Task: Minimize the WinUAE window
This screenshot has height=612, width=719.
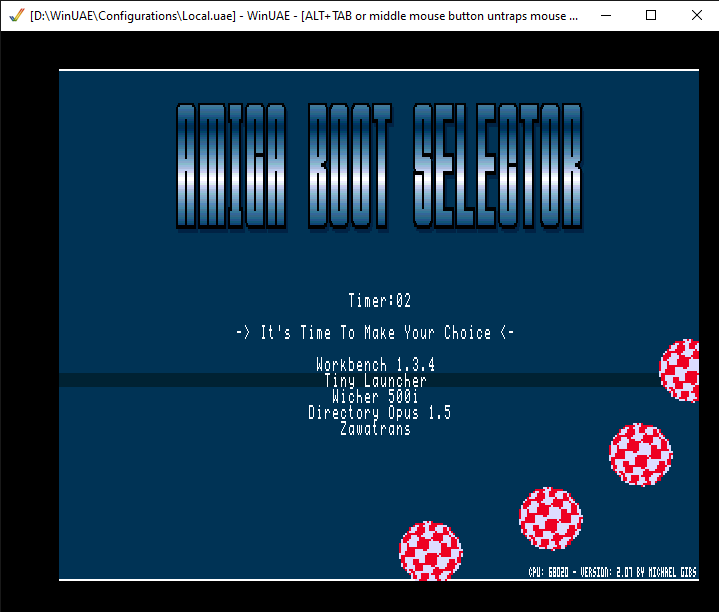Action: click(x=606, y=16)
